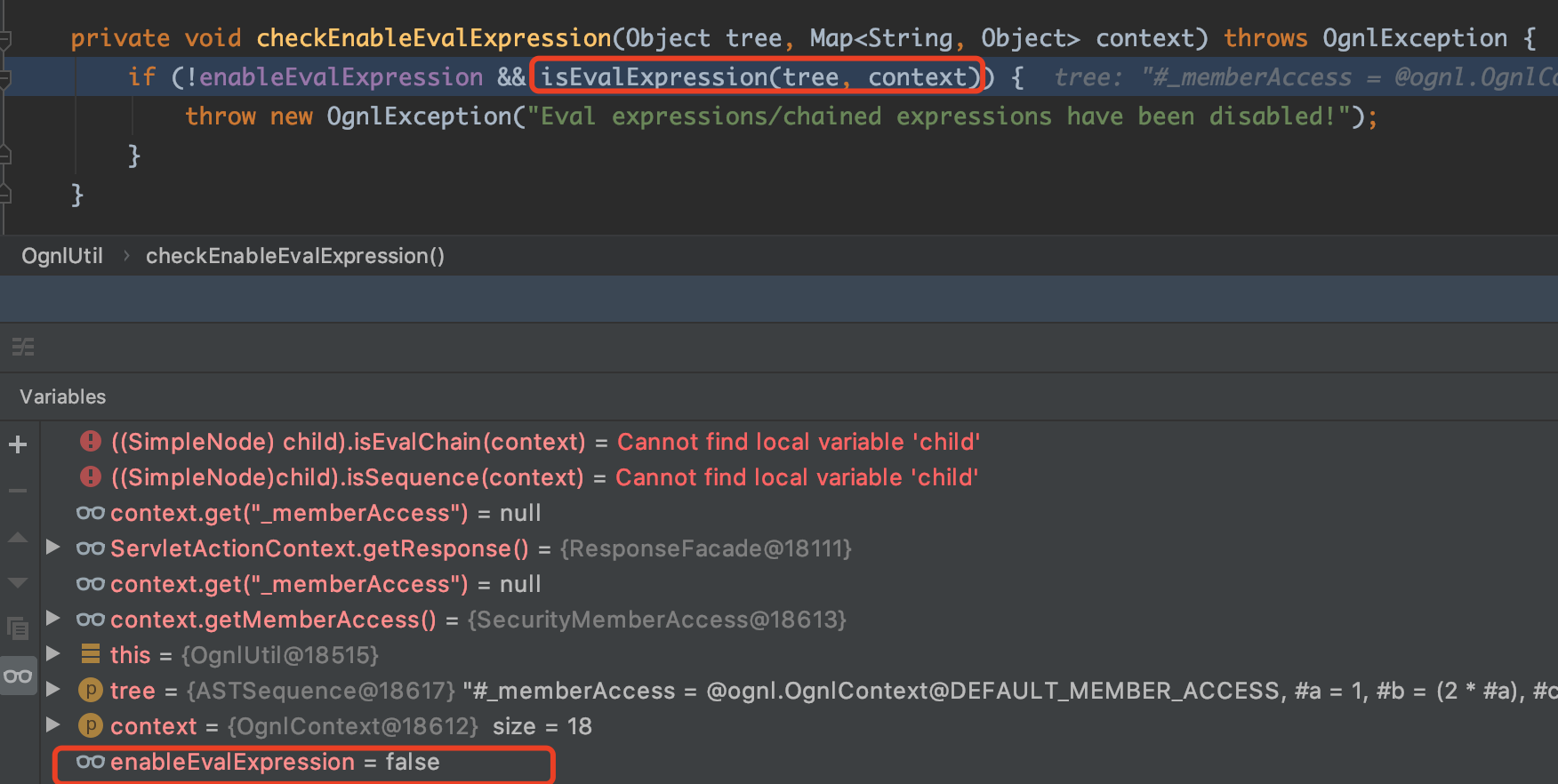Remove the selected watch with the minus icon

pyautogui.click(x=18, y=491)
